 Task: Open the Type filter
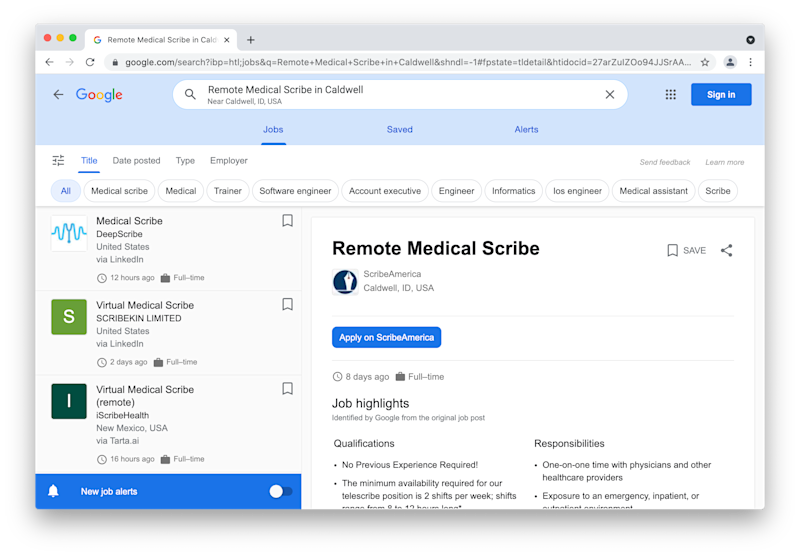tap(185, 161)
